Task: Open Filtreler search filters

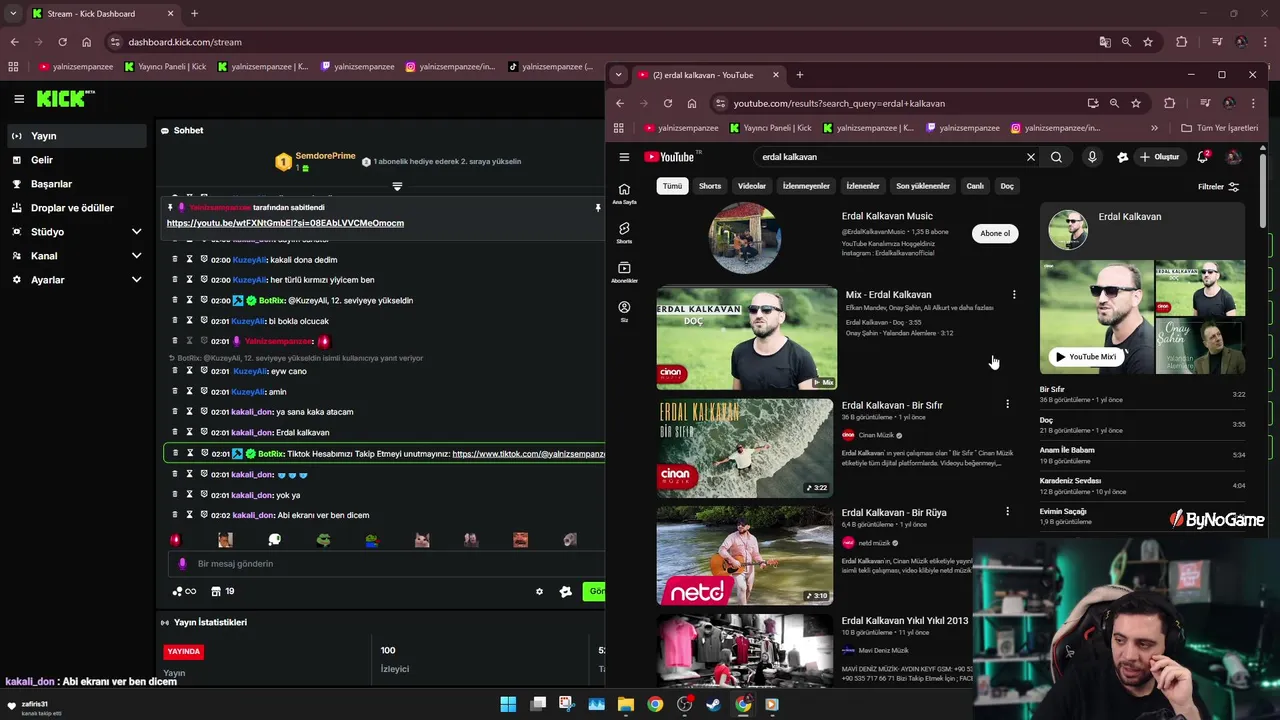Action: coord(1218,187)
